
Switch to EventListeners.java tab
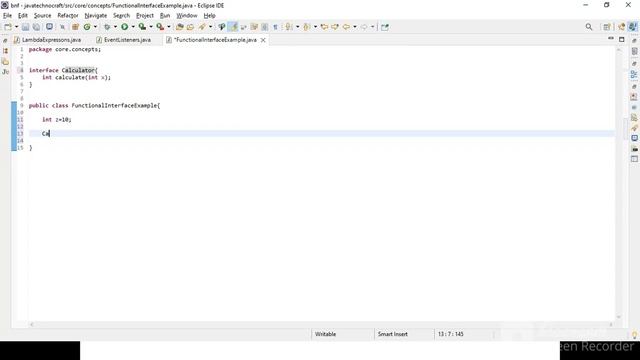point(124,40)
